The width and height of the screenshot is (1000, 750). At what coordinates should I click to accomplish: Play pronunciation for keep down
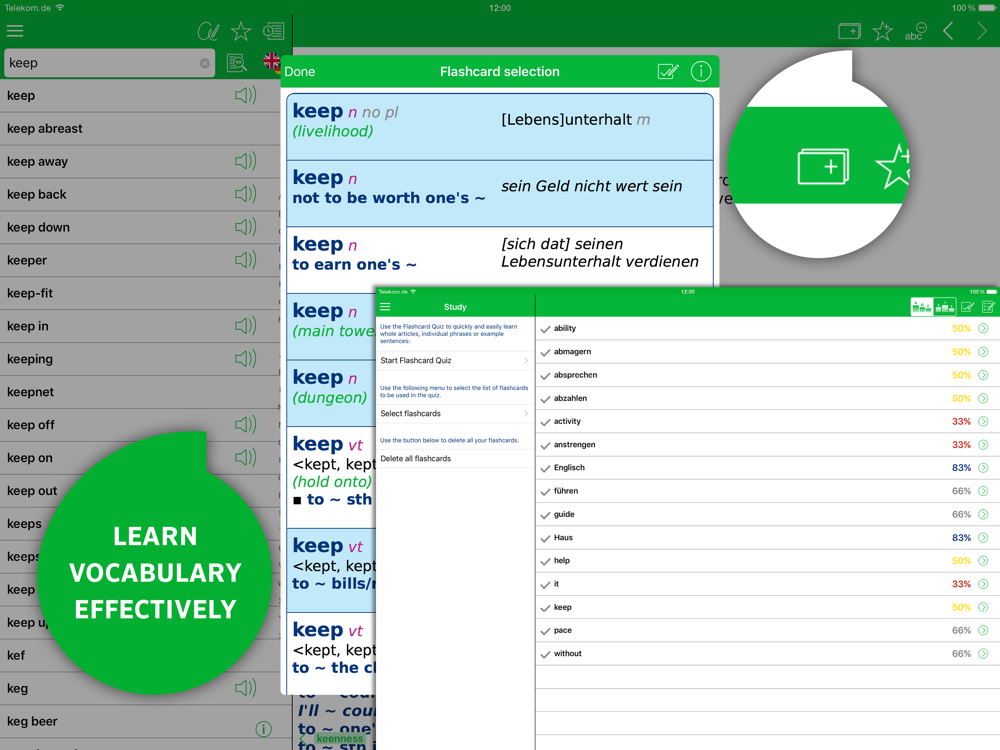[x=246, y=227]
